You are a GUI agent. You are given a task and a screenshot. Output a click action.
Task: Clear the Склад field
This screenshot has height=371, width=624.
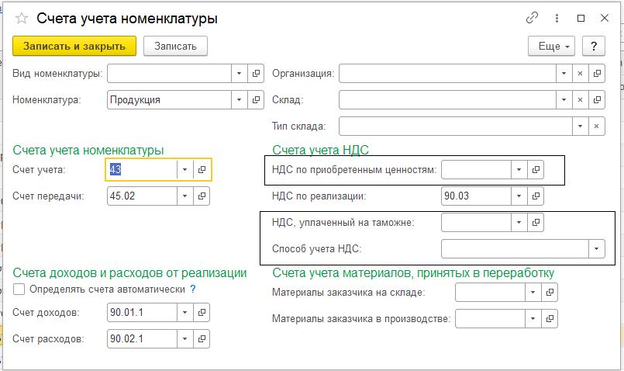[x=580, y=100]
